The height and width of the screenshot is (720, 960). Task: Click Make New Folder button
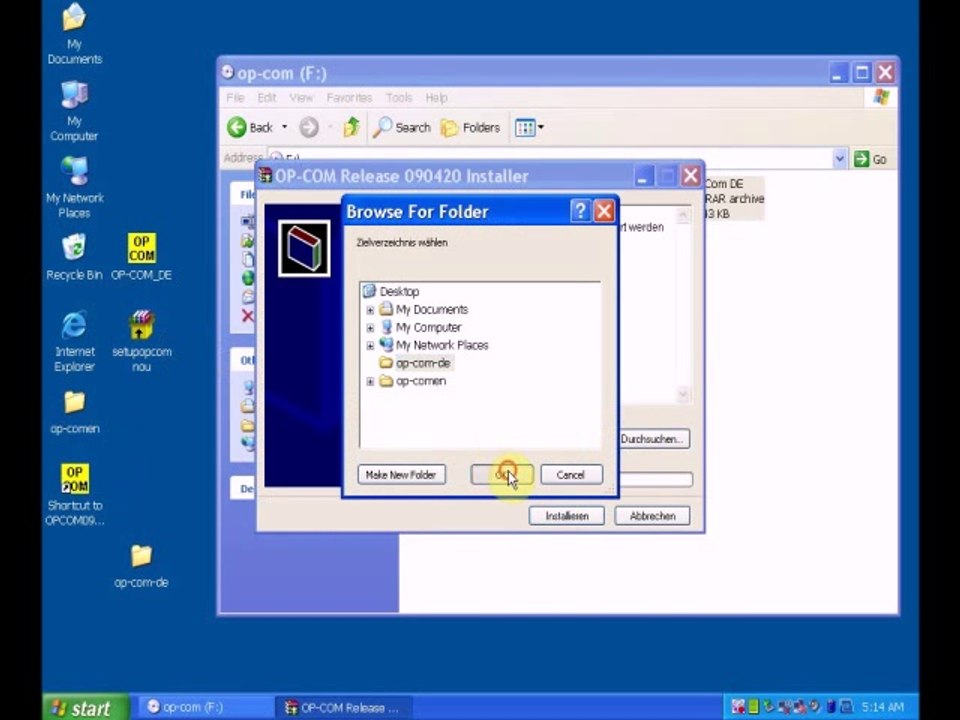point(401,474)
